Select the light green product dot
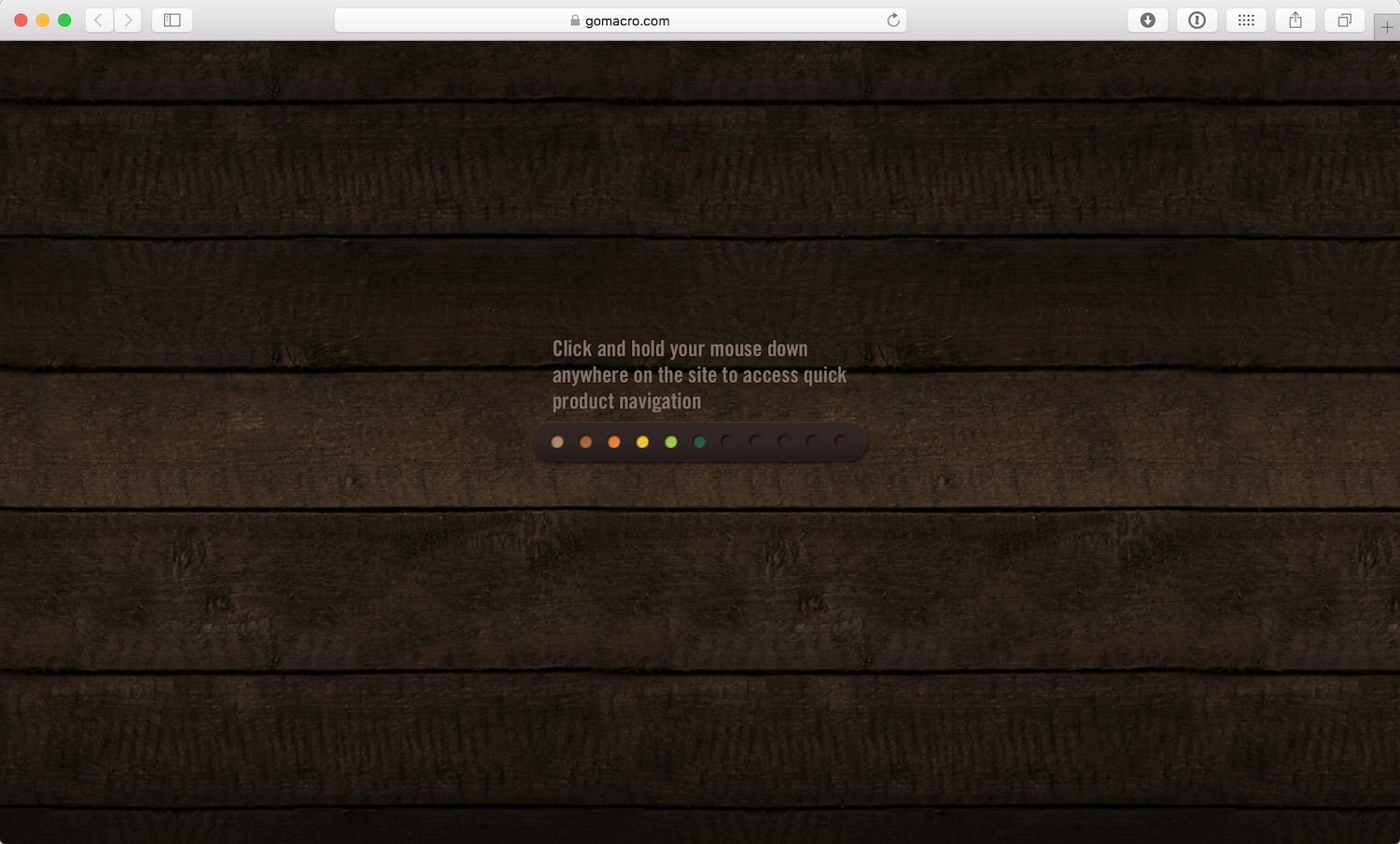 tap(670, 442)
